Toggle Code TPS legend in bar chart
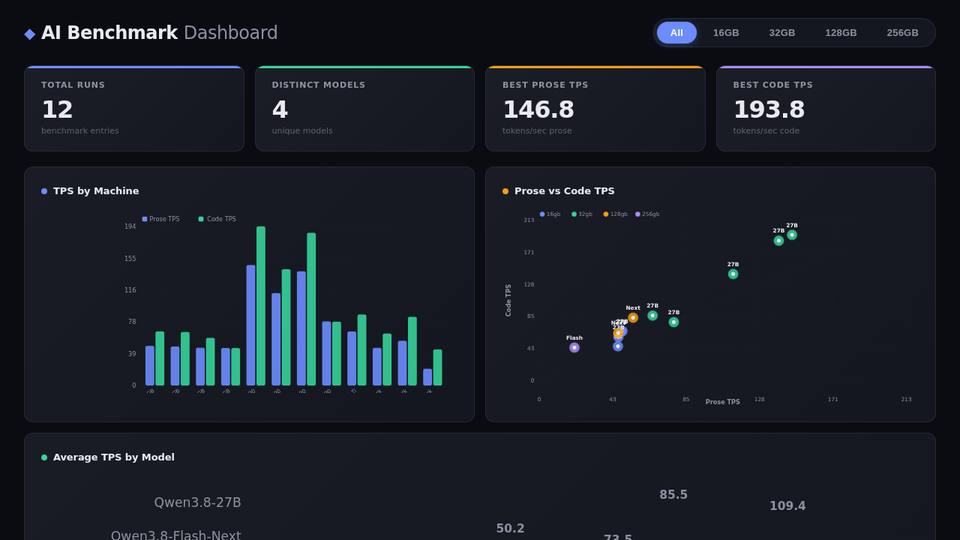The image size is (960, 540). tap(217, 219)
